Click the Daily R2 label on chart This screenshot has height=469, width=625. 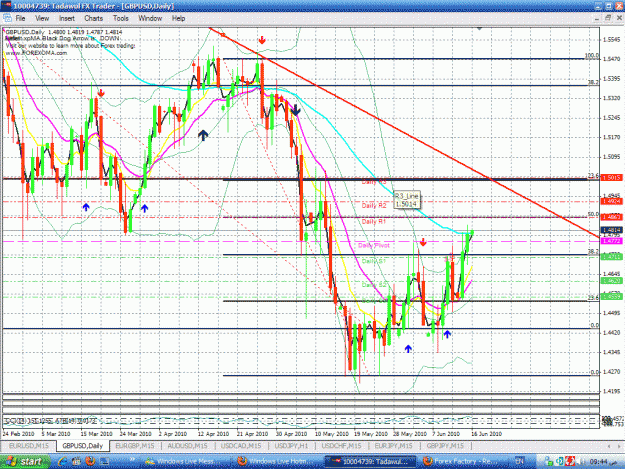click(374, 206)
